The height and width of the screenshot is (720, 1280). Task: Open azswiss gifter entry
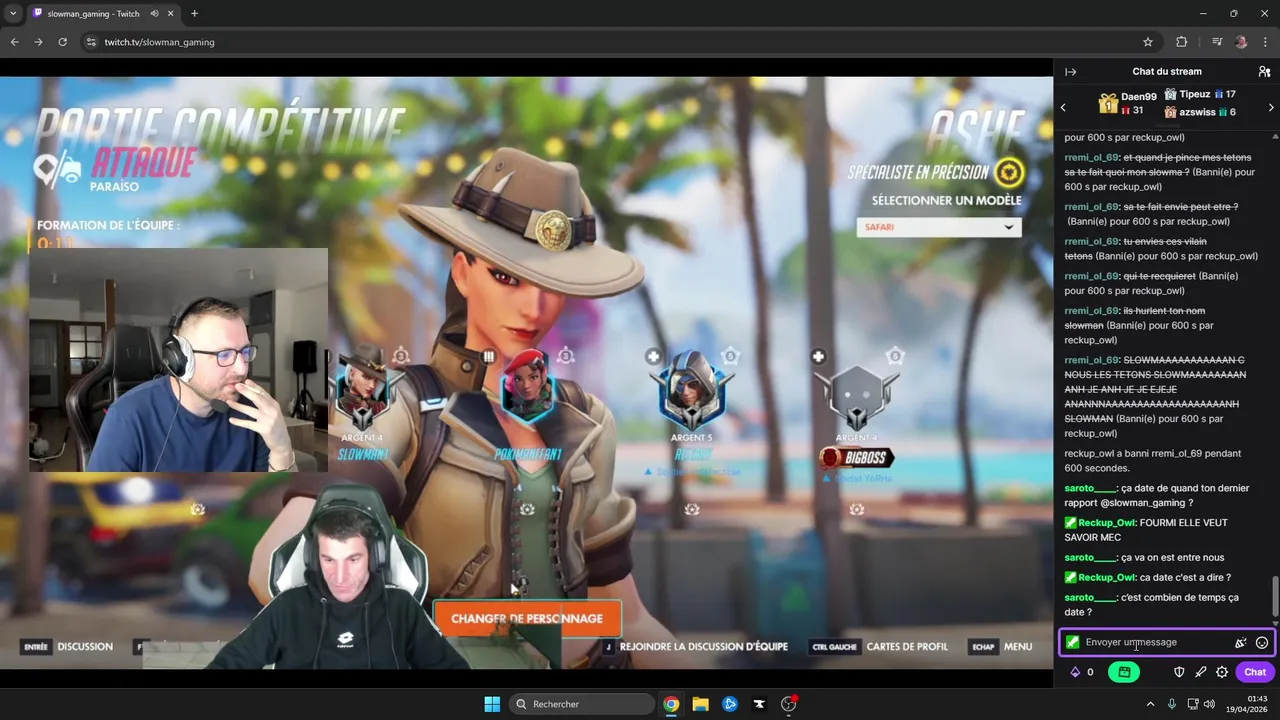1200,112
